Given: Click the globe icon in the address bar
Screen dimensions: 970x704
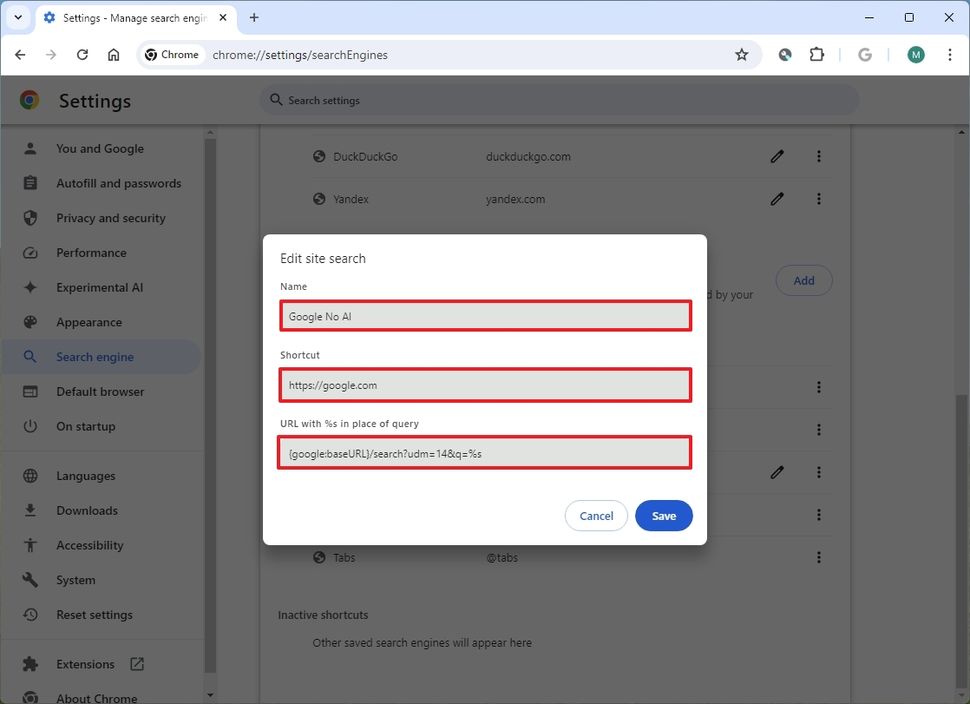Looking at the screenshot, I should point(785,55).
